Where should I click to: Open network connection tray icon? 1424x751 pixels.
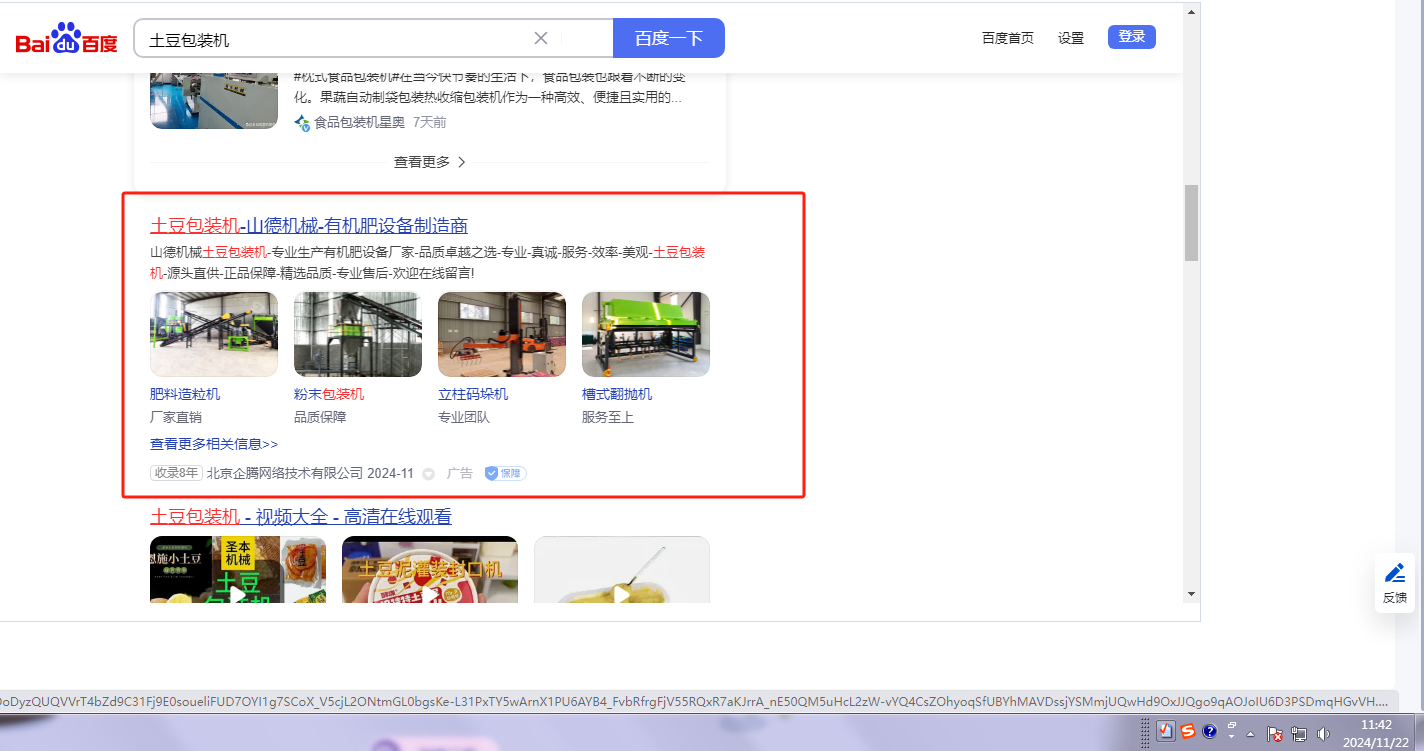(x=1299, y=733)
